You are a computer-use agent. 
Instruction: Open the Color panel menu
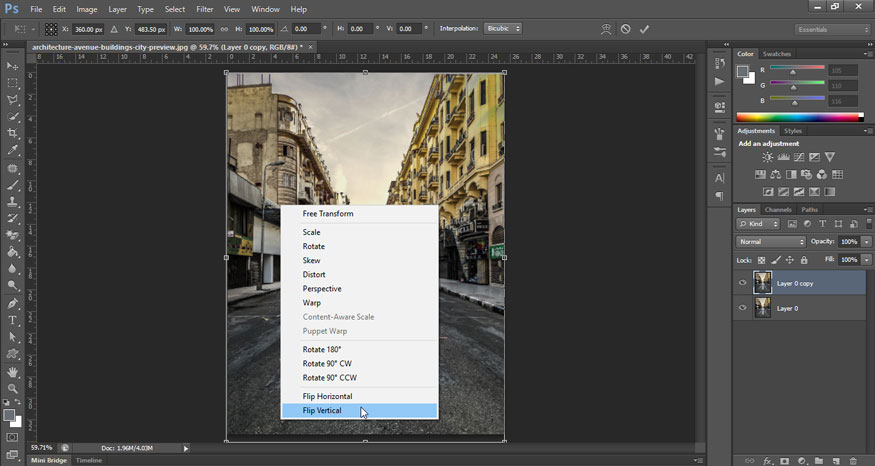coord(868,54)
